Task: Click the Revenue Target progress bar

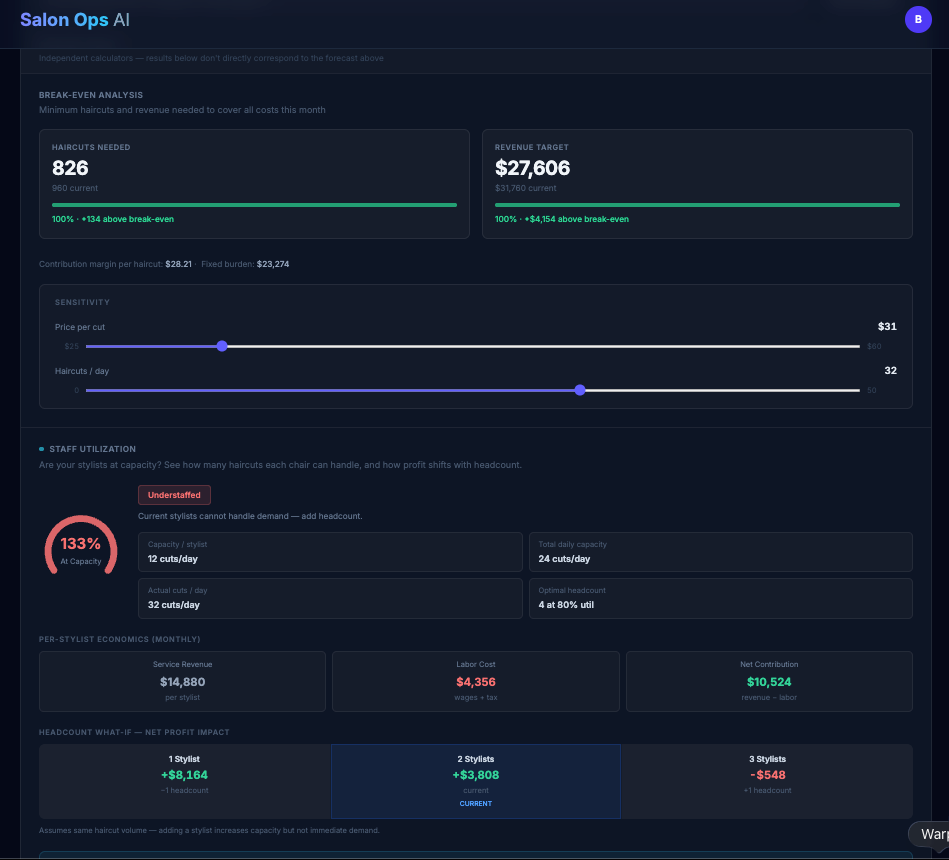Action: pyautogui.click(x=697, y=205)
